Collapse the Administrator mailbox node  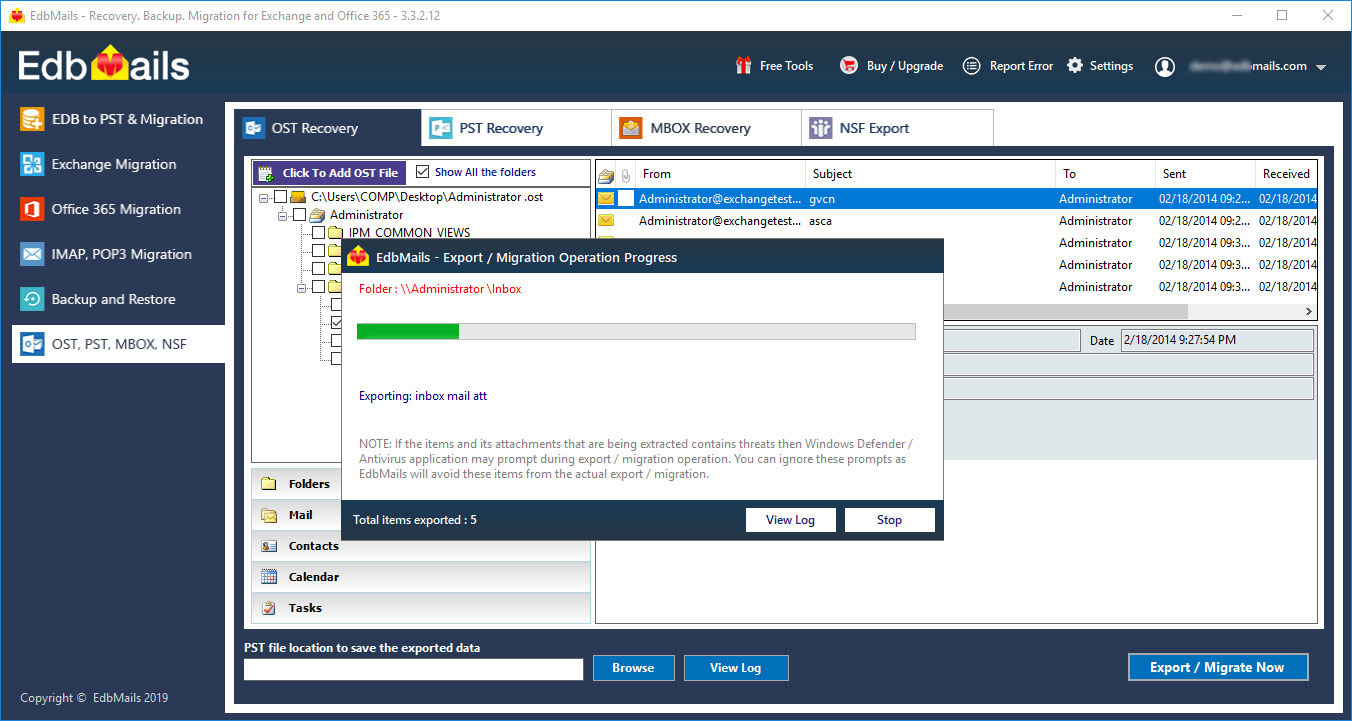coord(283,216)
